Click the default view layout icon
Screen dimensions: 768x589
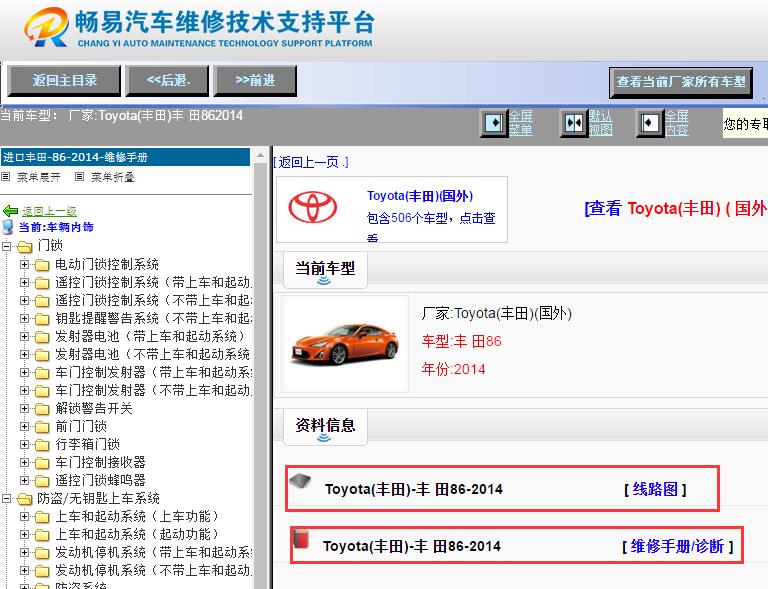tap(573, 122)
